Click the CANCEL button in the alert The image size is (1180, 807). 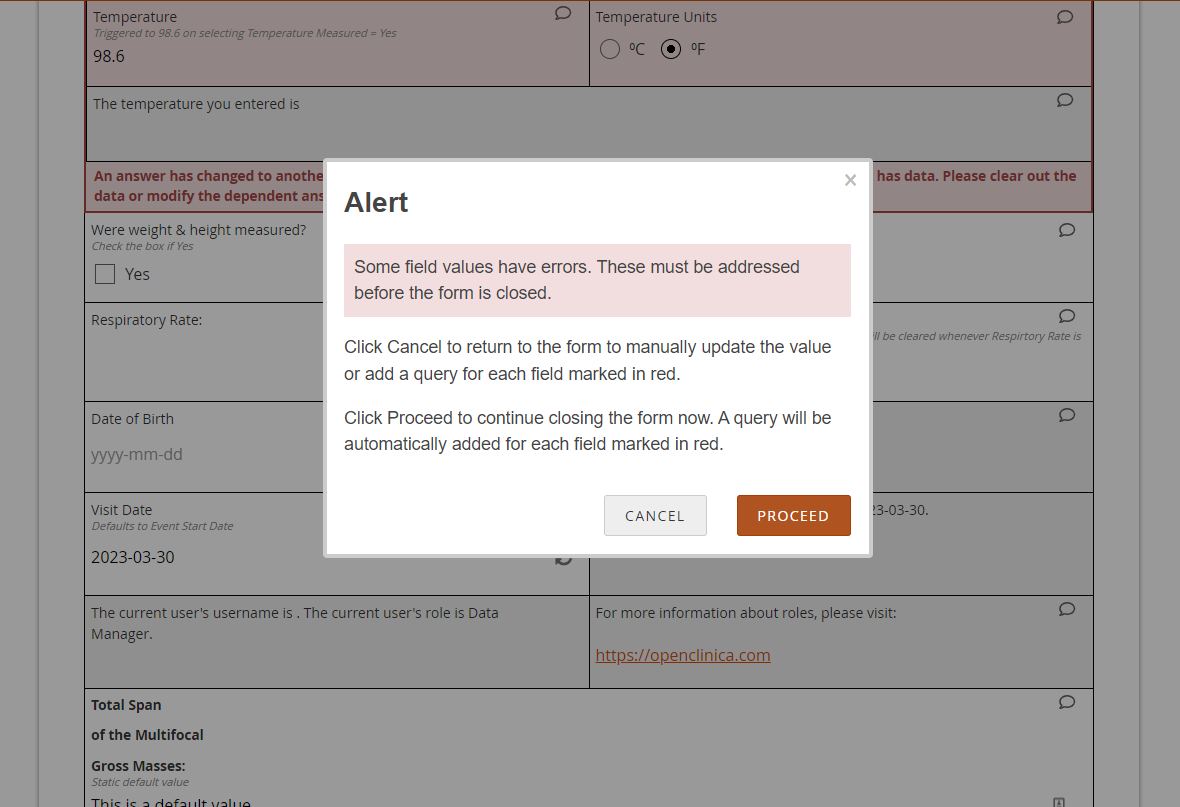click(x=655, y=515)
